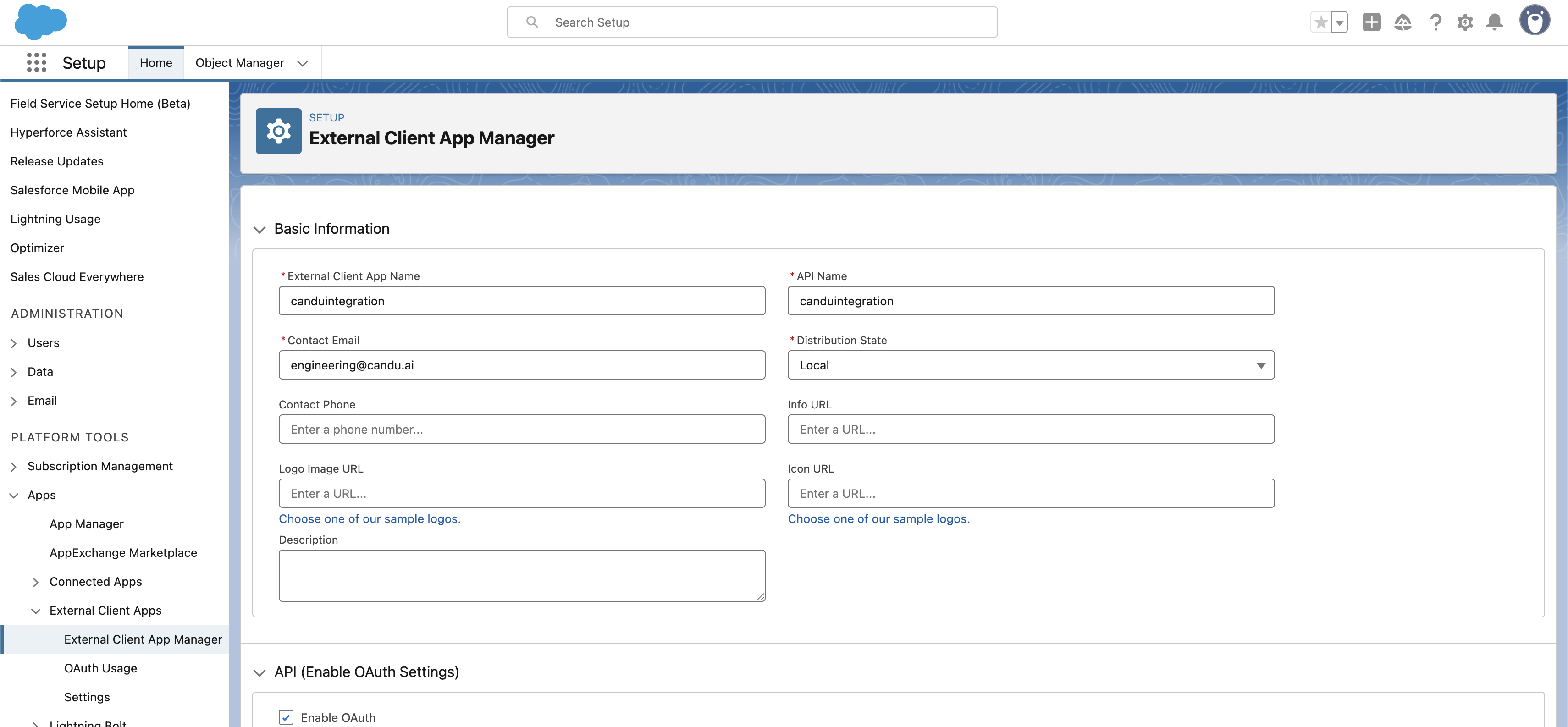Uncheck the Enable OAuth checkbox
The image size is (1568, 727).
coord(286,717)
